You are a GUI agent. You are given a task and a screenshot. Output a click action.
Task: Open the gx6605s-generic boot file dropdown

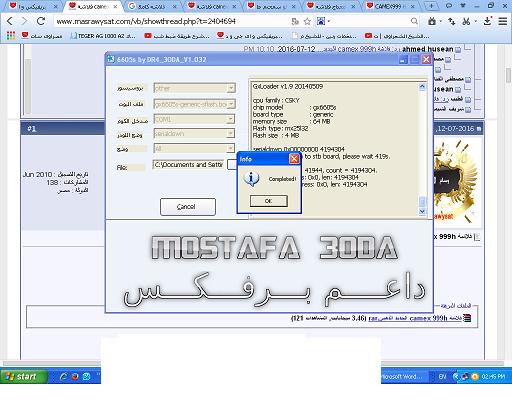231,104
